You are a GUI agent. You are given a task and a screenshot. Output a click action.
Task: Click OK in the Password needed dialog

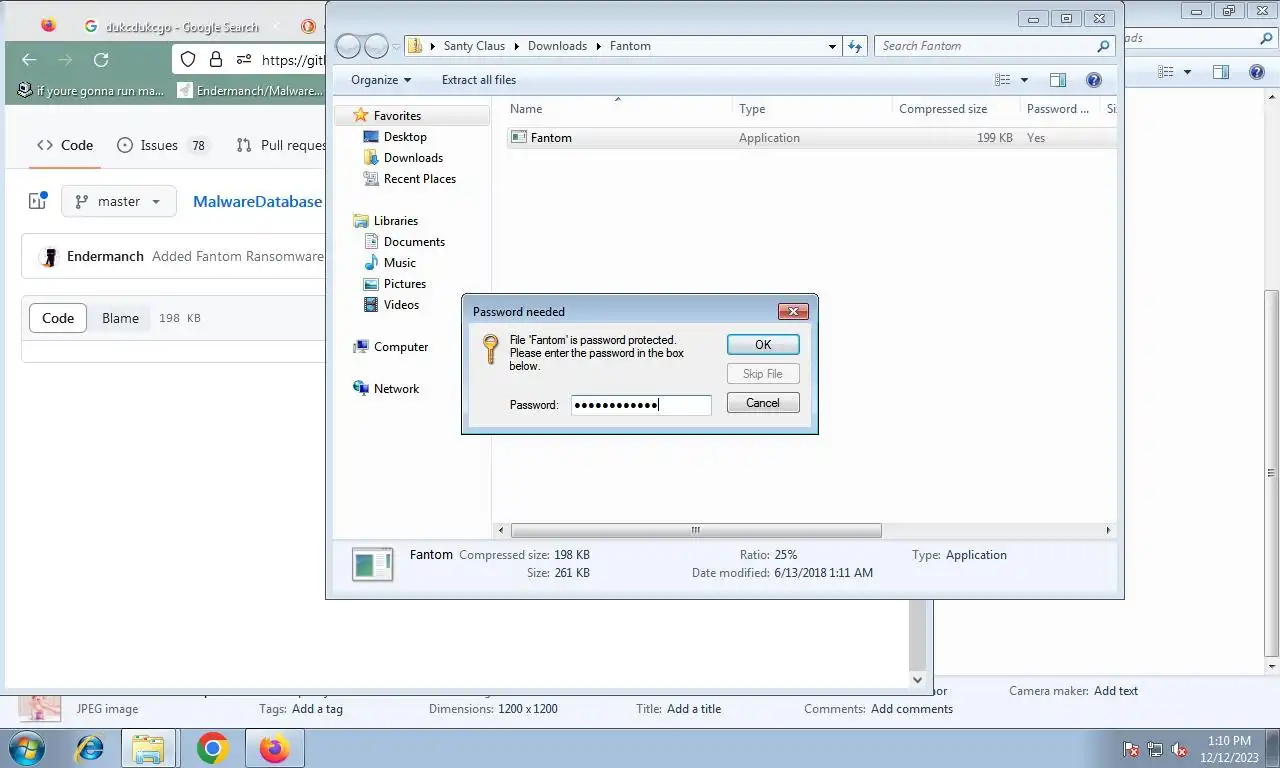763,344
